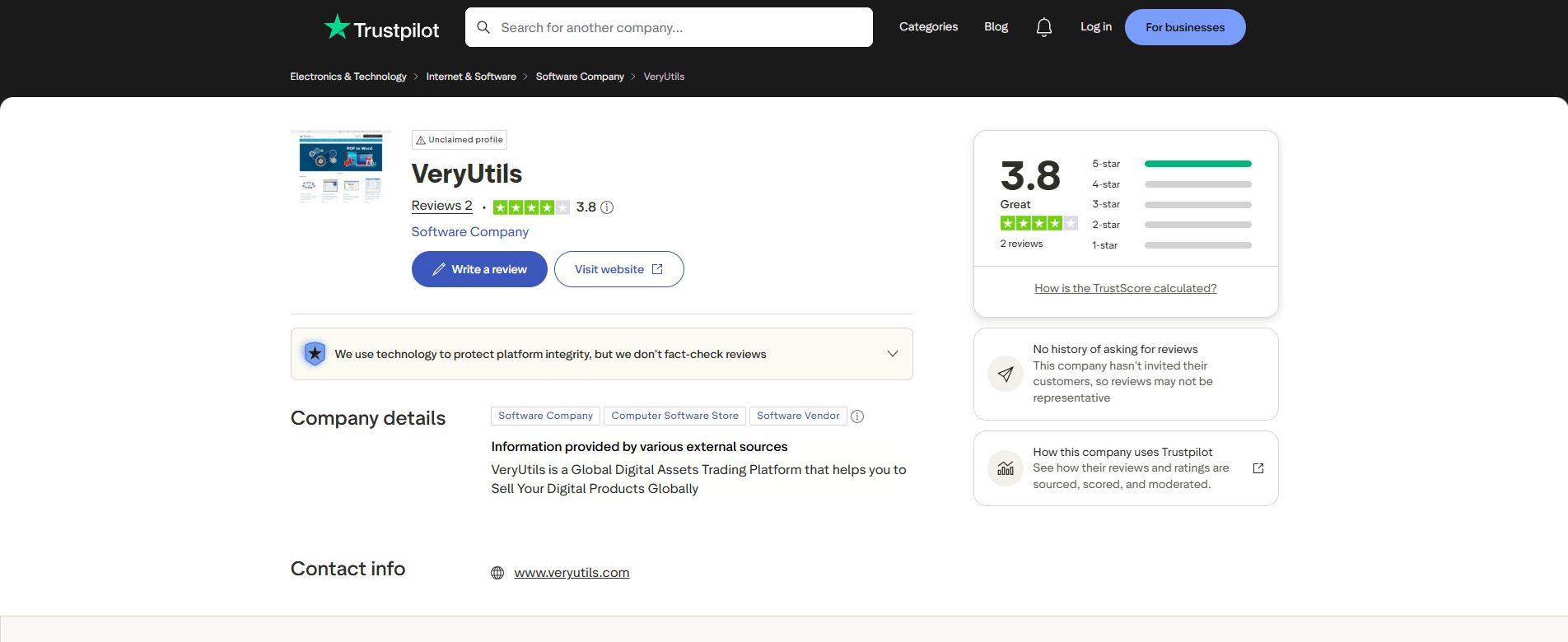This screenshot has height=642, width=1568.
Task: Select the Software Vendor tag
Action: [798, 416]
